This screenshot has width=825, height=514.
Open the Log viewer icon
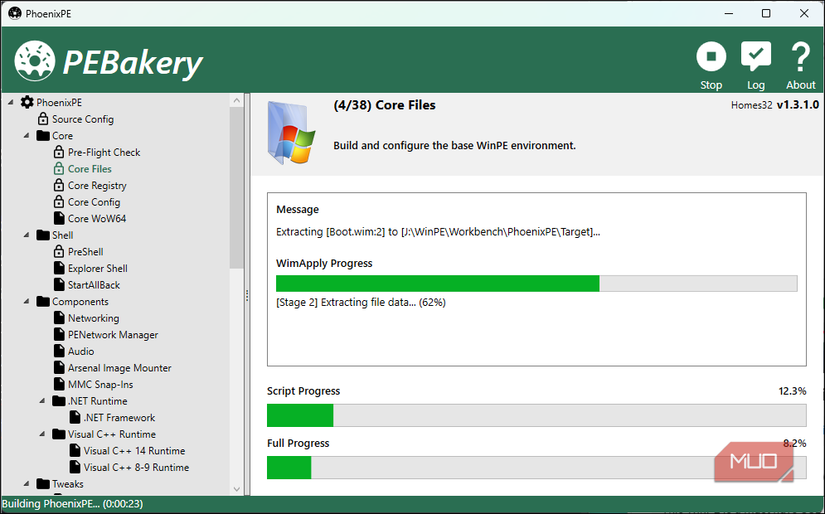[x=756, y=56]
